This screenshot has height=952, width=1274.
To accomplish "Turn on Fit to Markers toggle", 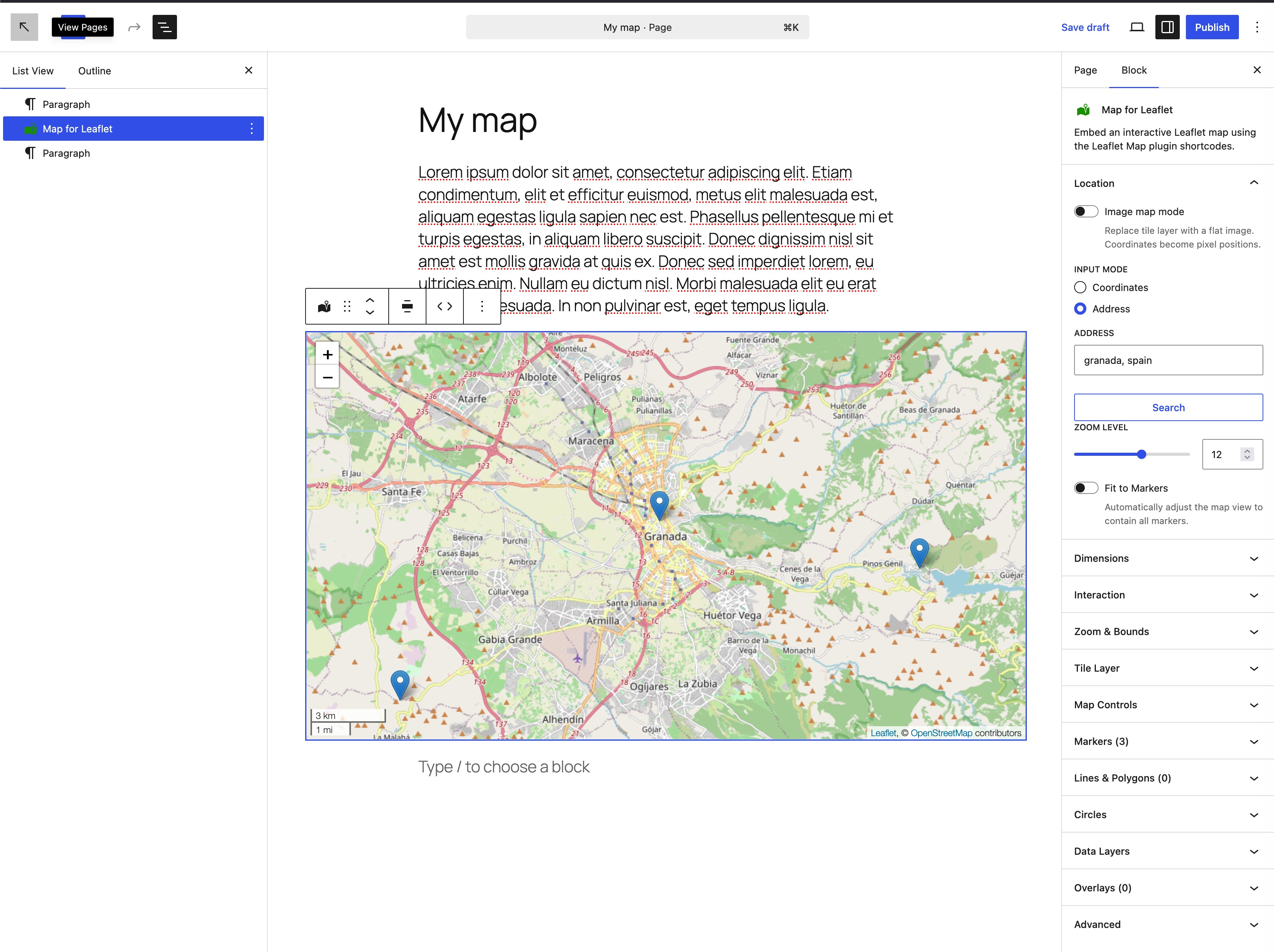I will pyautogui.click(x=1086, y=488).
